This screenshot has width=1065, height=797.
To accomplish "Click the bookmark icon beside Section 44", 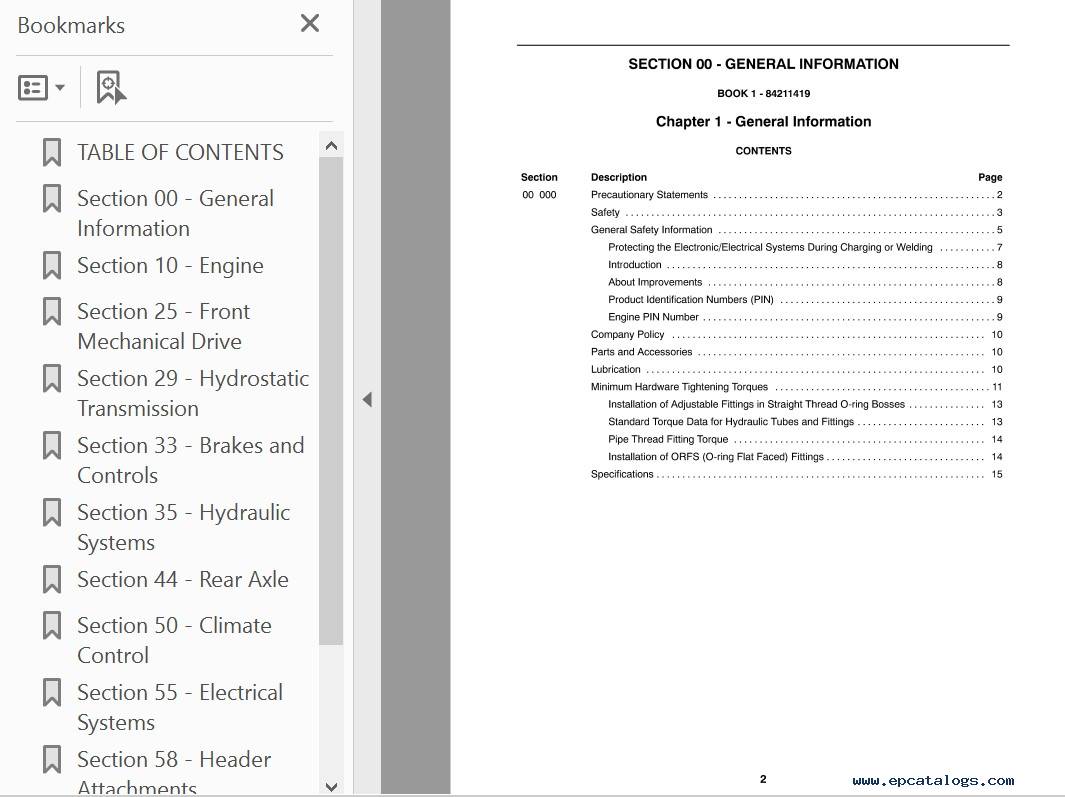I will (x=52, y=579).
